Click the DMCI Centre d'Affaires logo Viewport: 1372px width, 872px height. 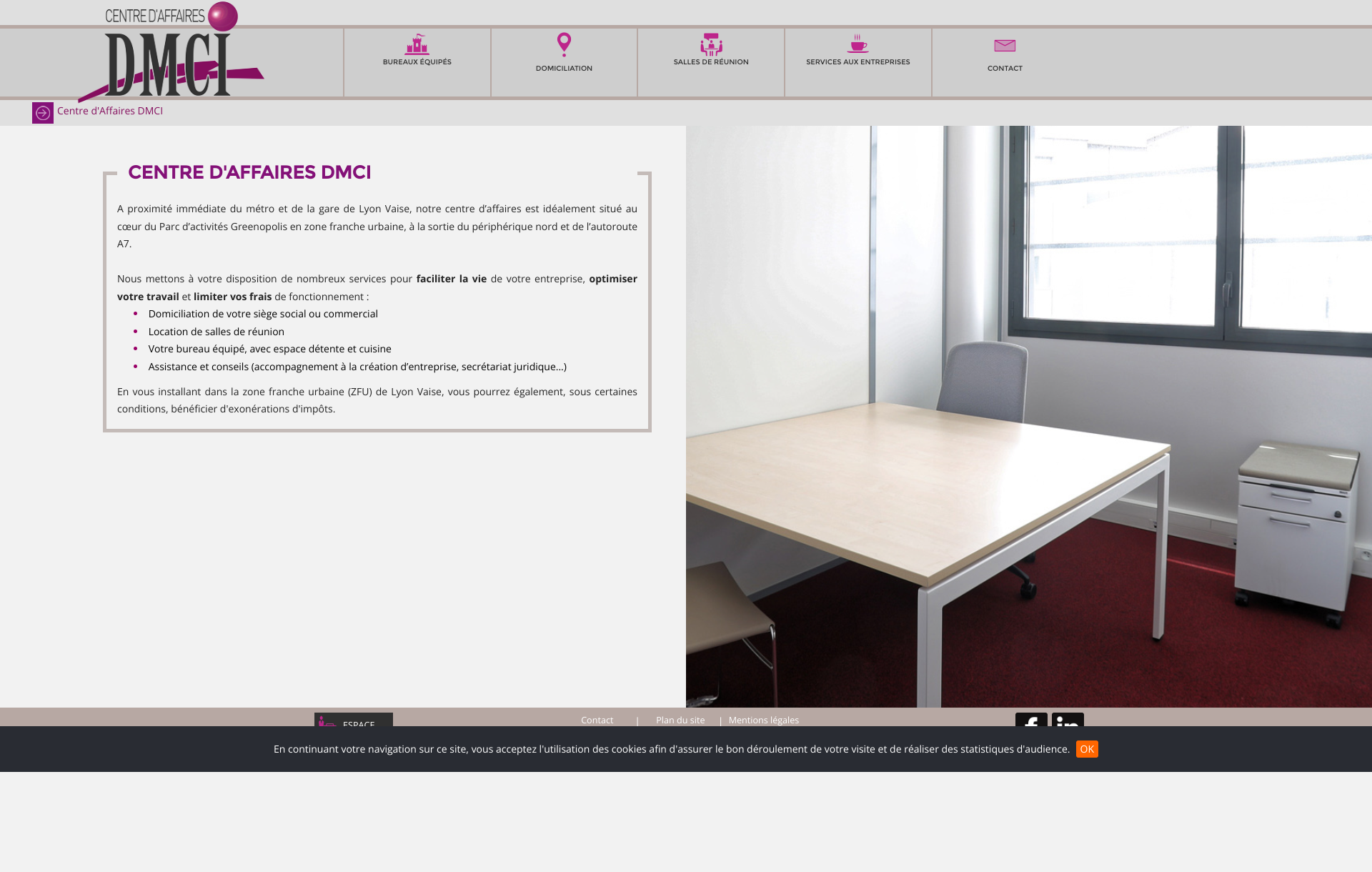[x=171, y=52]
